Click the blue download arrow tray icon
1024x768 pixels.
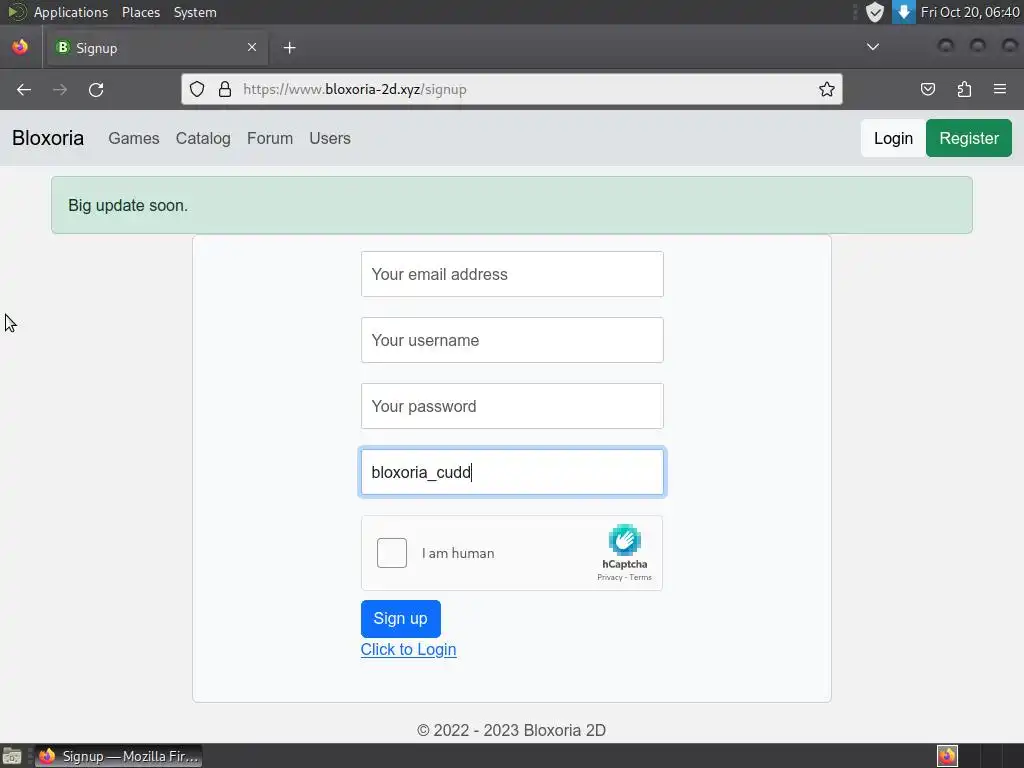click(x=904, y=12)
